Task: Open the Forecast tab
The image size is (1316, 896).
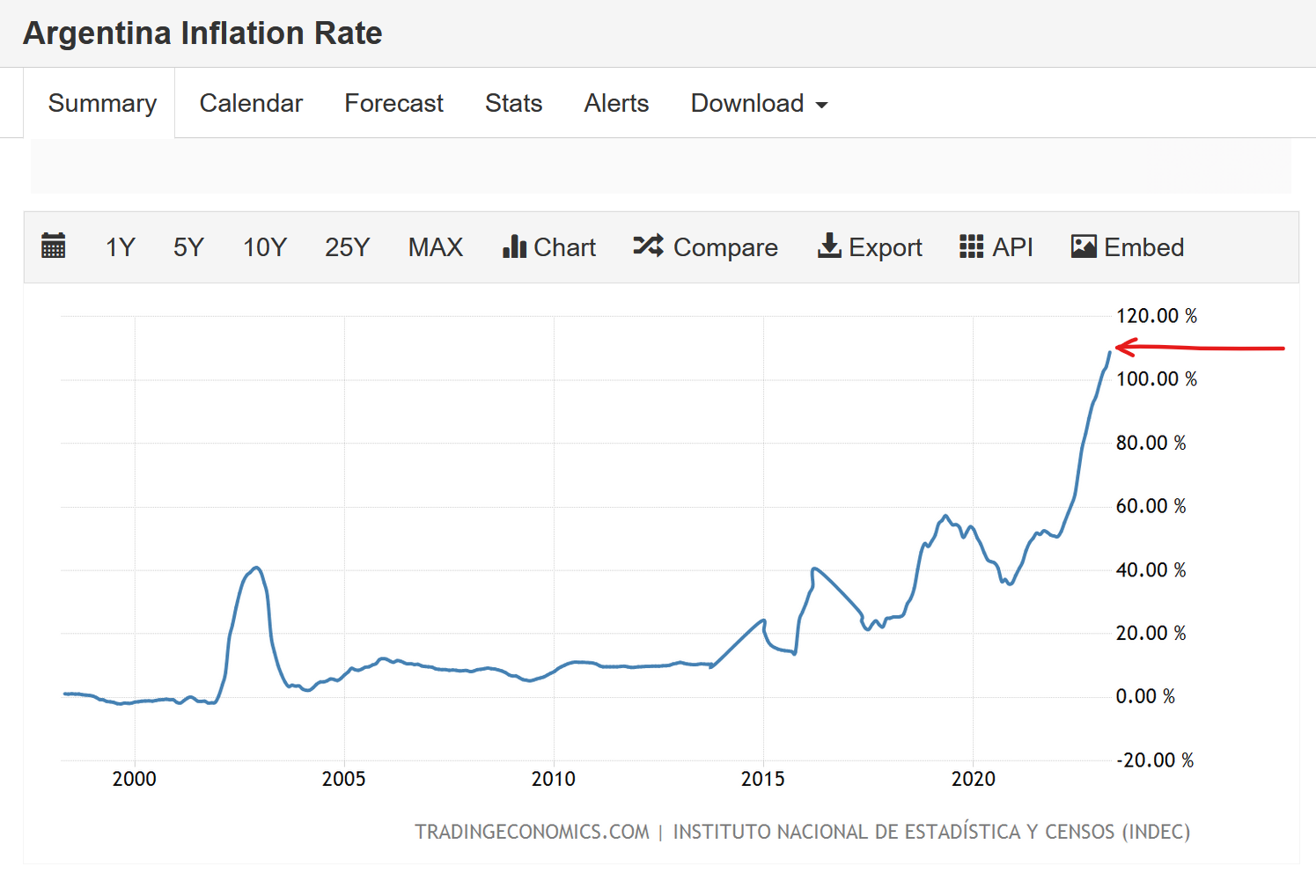Action: tap(393, 103)
